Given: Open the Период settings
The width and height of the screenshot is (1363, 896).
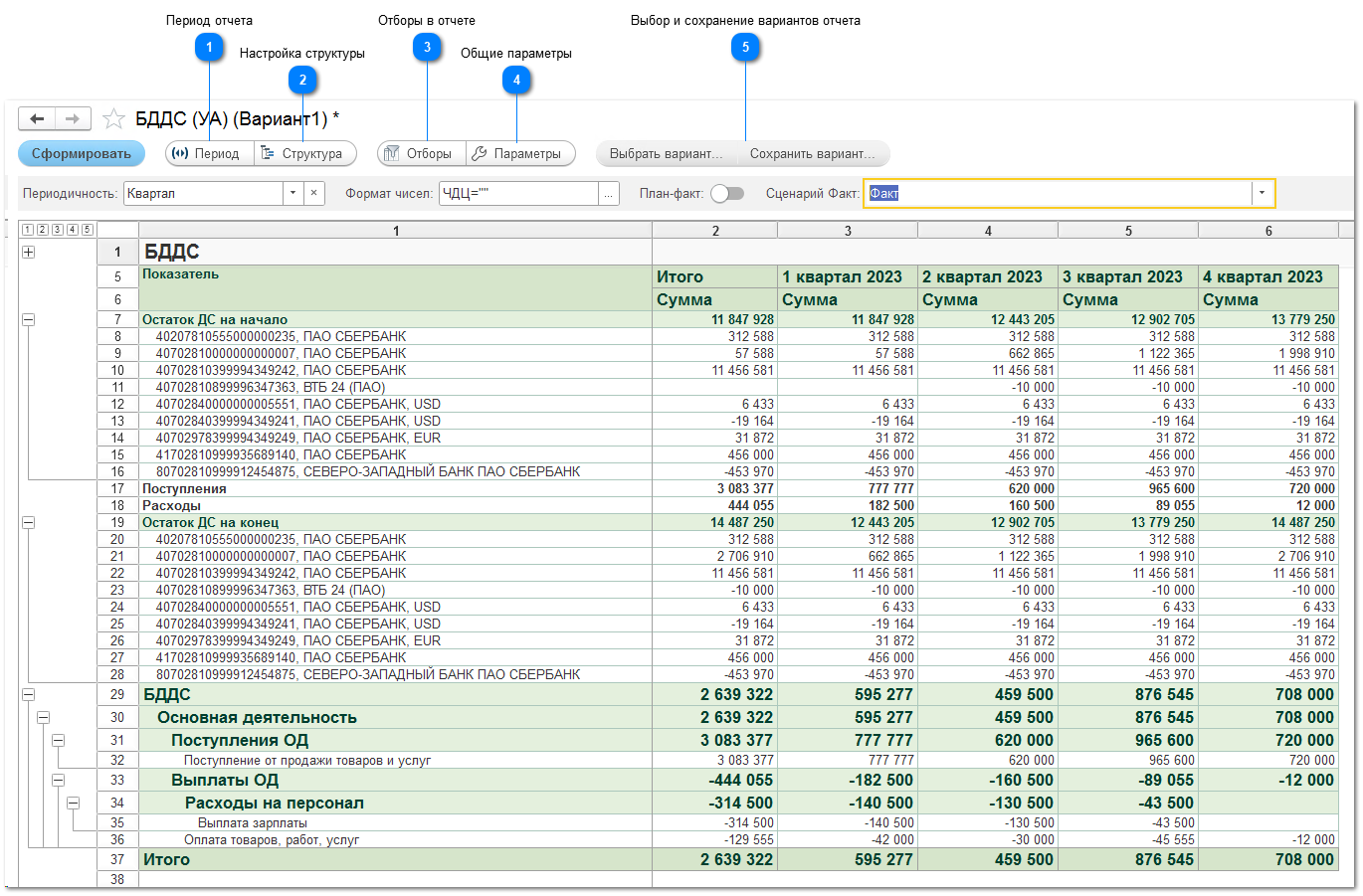Looking at the screenshot, I should click(x=209, y=153).
